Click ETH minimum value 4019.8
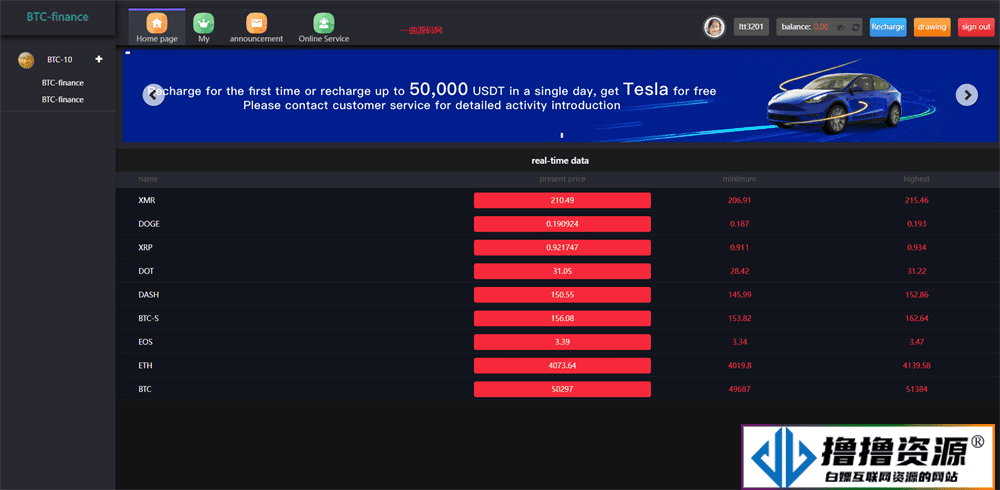 pyautogui.click(x=739, y=366)
